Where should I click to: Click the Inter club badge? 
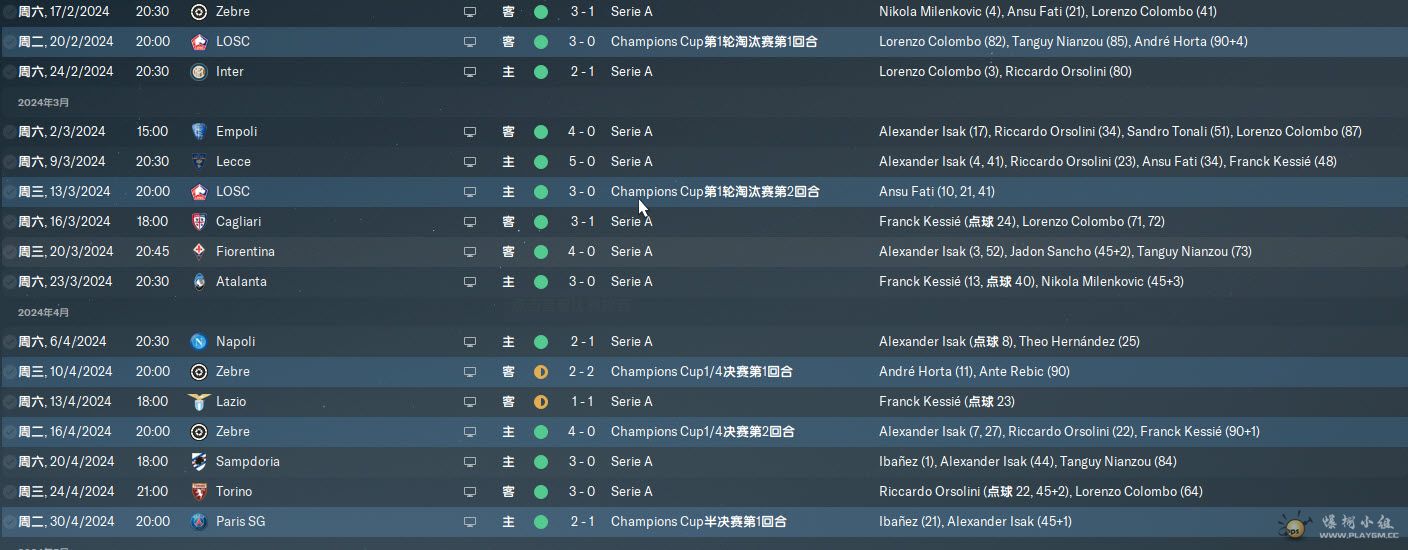coord(198,72)
